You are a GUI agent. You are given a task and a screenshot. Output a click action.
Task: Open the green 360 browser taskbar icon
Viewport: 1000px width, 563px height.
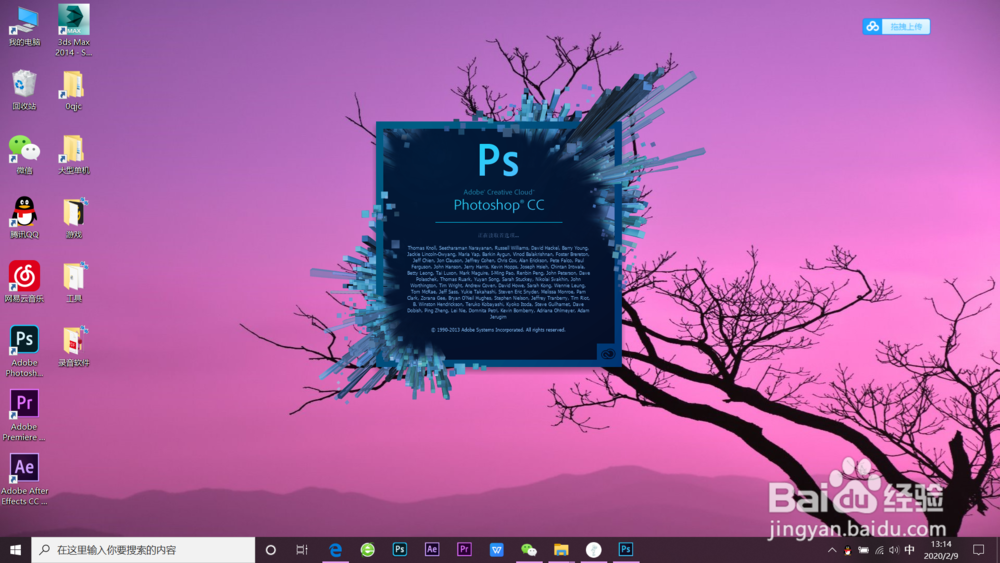click(x=367, y=550)
